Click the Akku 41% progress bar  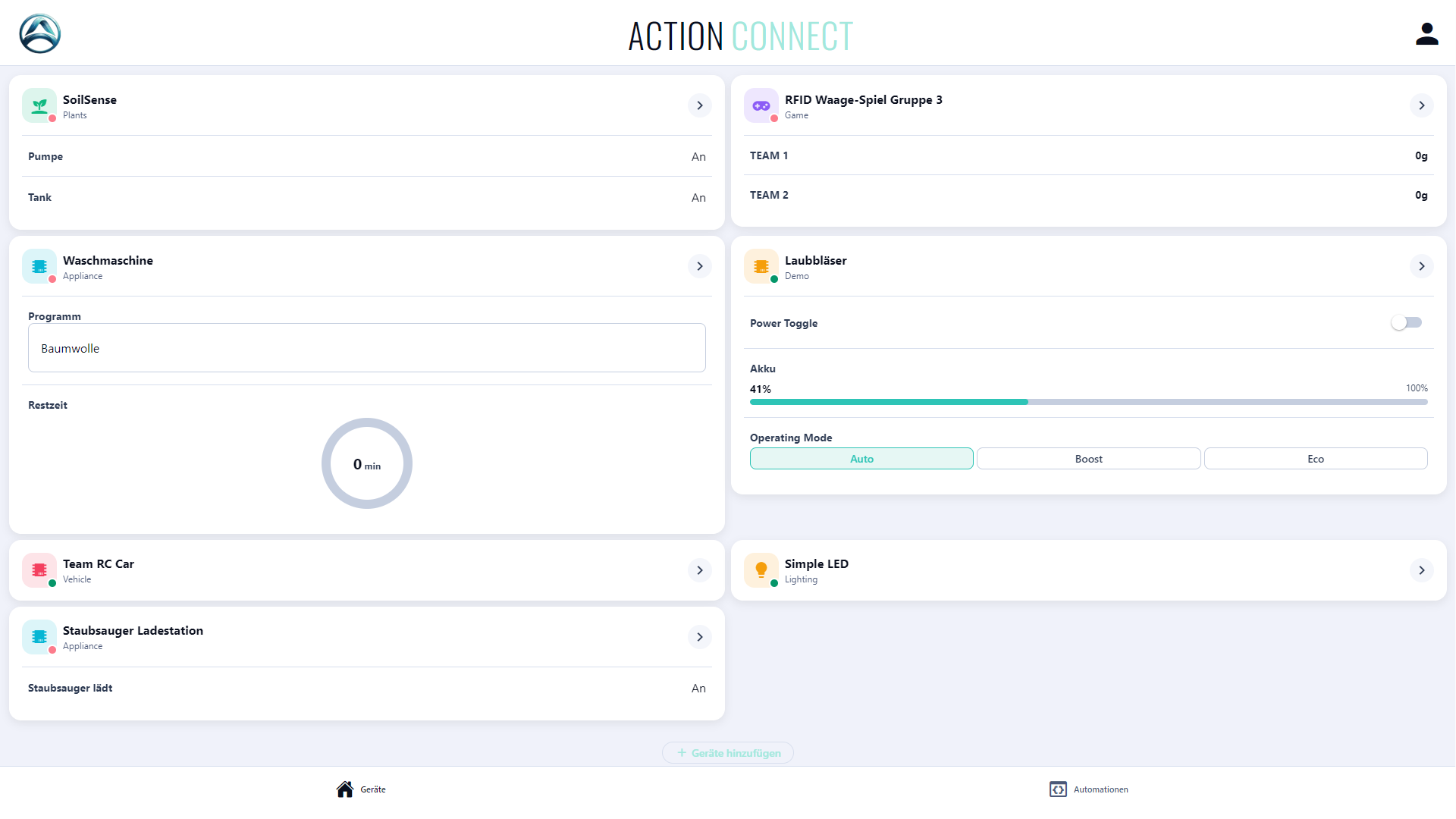pos(1088,402)
